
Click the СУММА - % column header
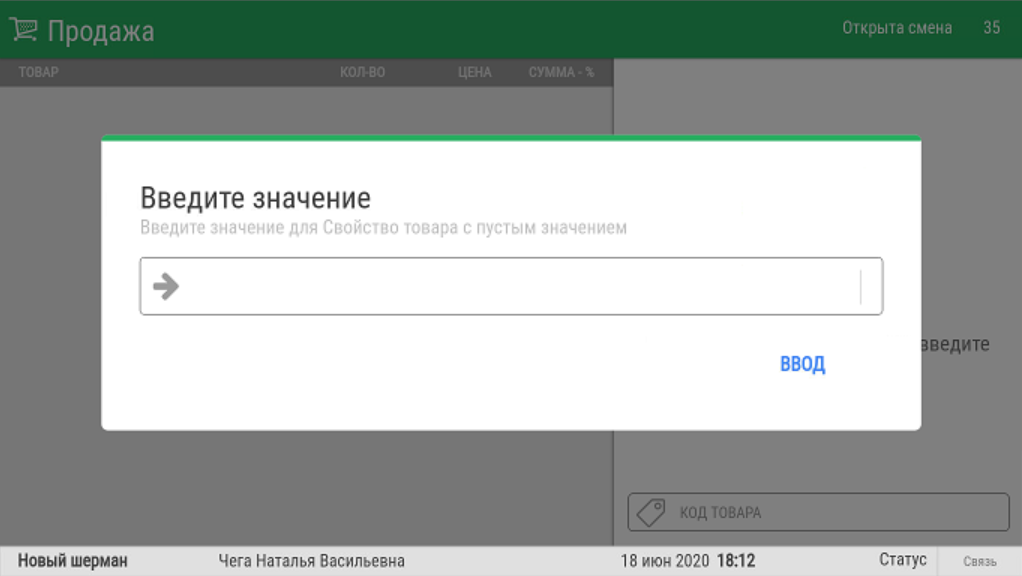tap(561, 72)
